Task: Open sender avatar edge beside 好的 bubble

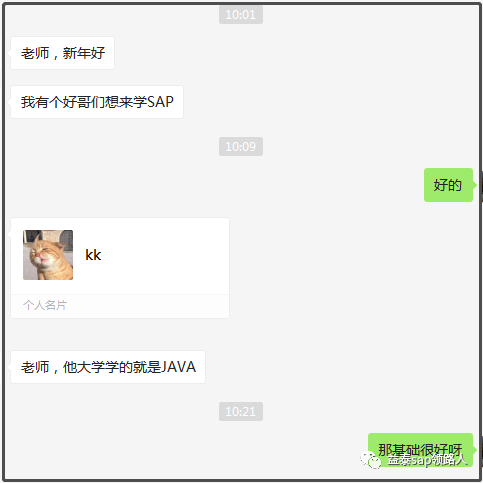Action: [481, 185]
